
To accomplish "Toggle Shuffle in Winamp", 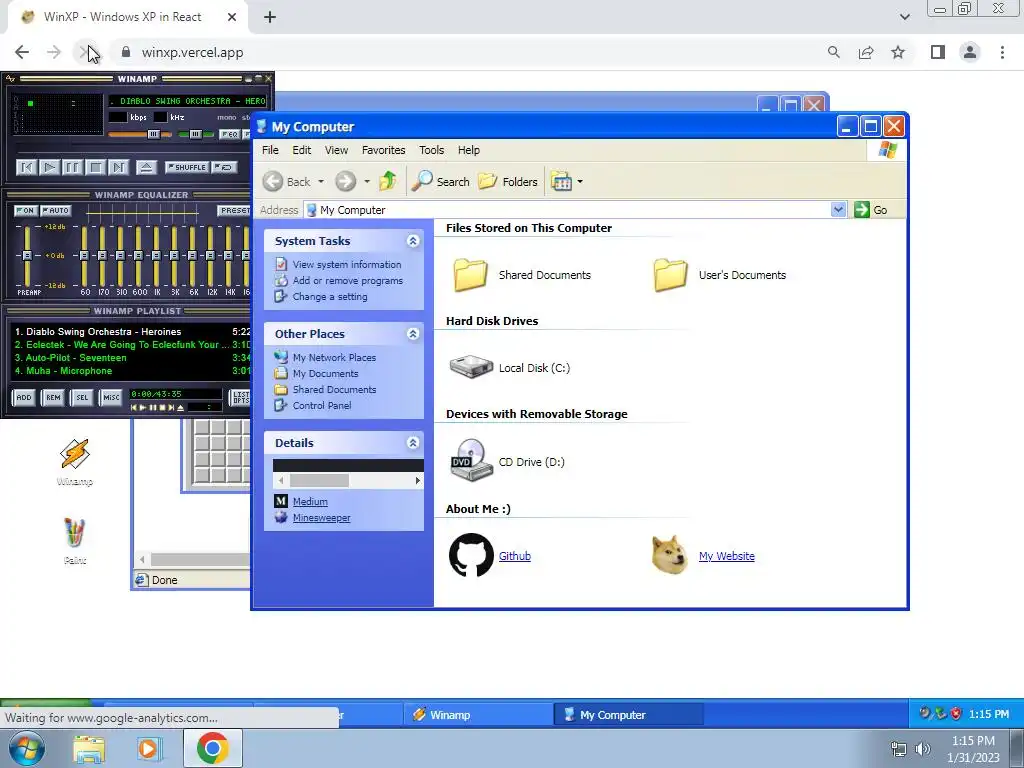I will coord(187,167).
